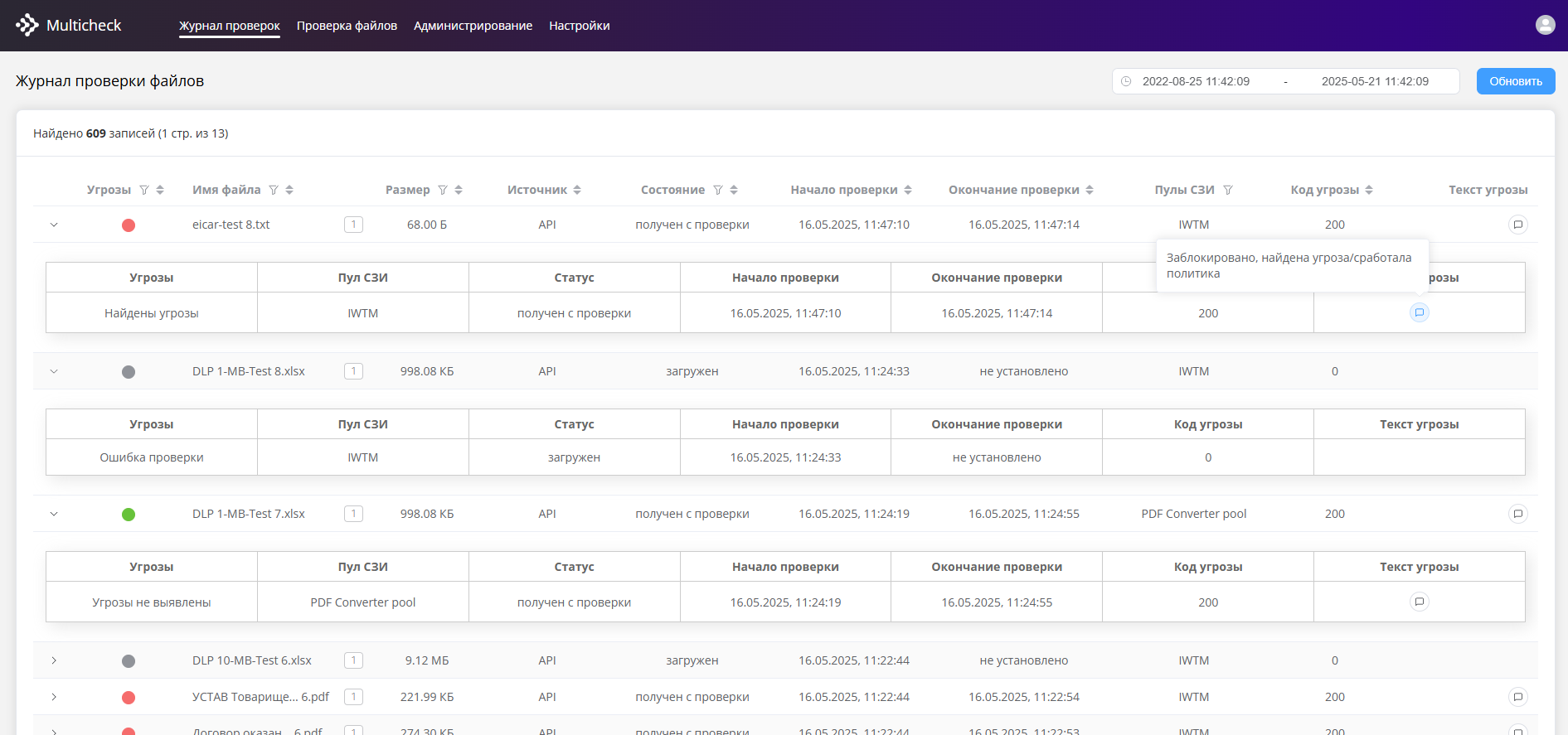The width and height of the screenshot is (1568, 735).
Task: Sort the table by Начало проверки
Action: [908, 190]
